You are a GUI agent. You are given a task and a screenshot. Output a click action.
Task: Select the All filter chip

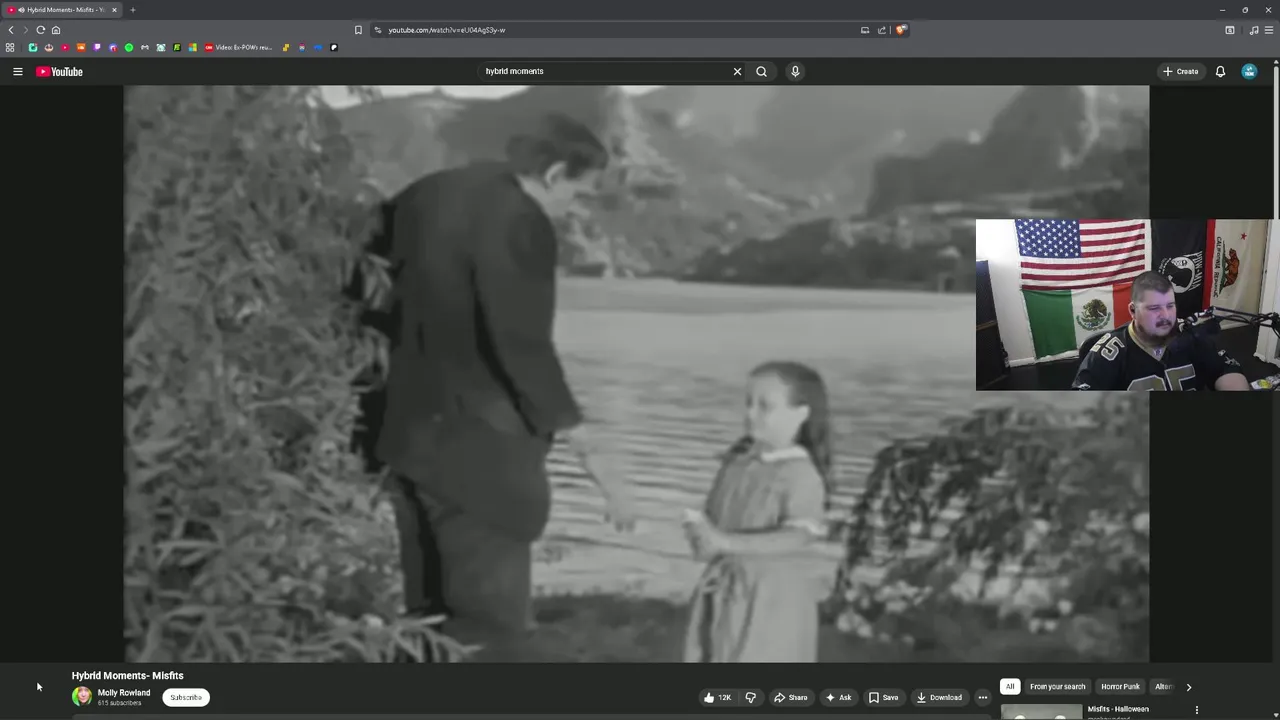1010,686
